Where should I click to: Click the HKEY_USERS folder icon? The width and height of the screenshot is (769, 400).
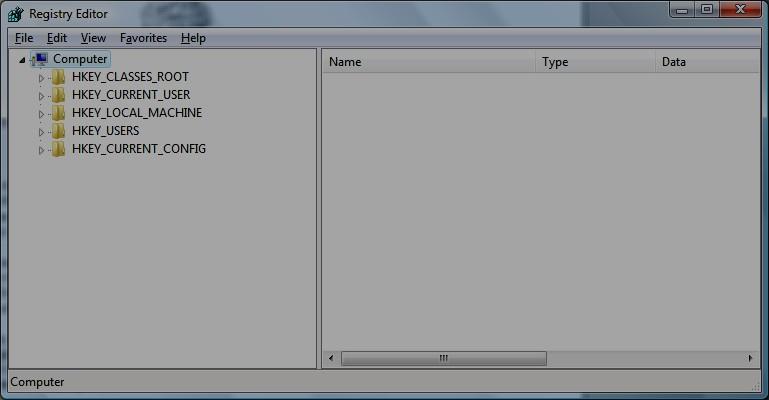pos(59,131)
